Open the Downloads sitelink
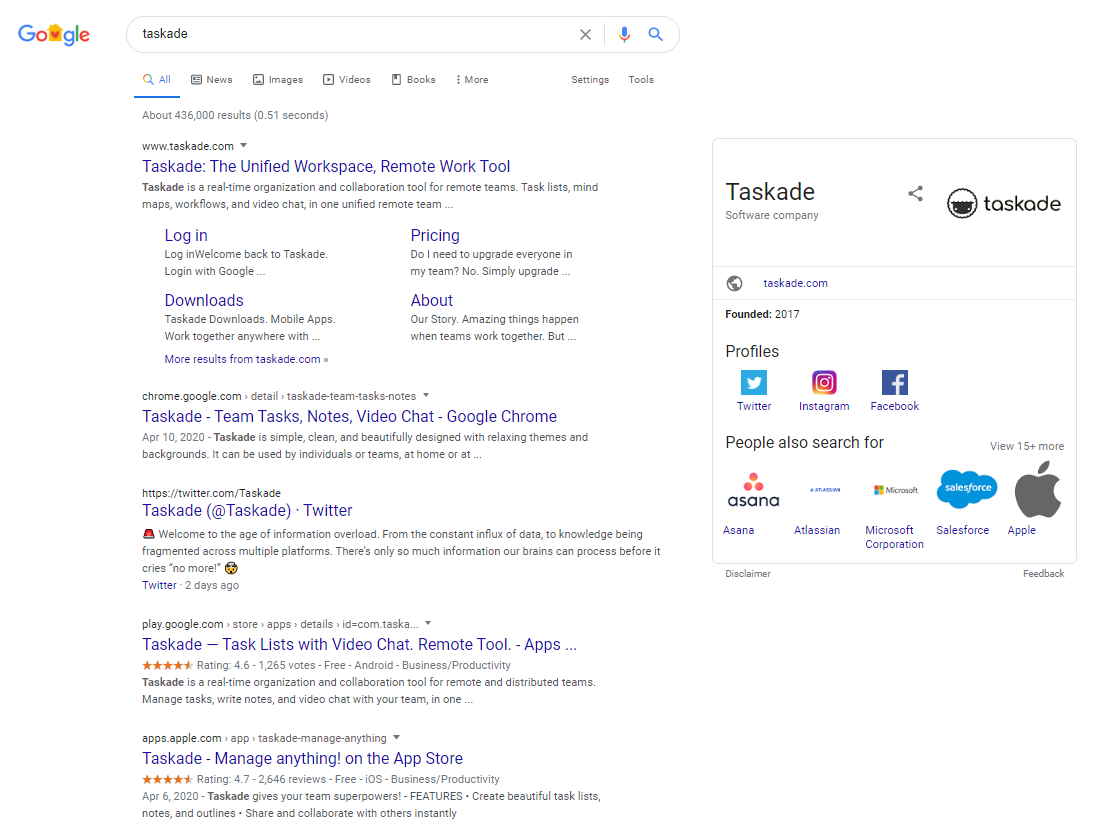Viewport: 1104px width, 839px height. coord(204,300)
